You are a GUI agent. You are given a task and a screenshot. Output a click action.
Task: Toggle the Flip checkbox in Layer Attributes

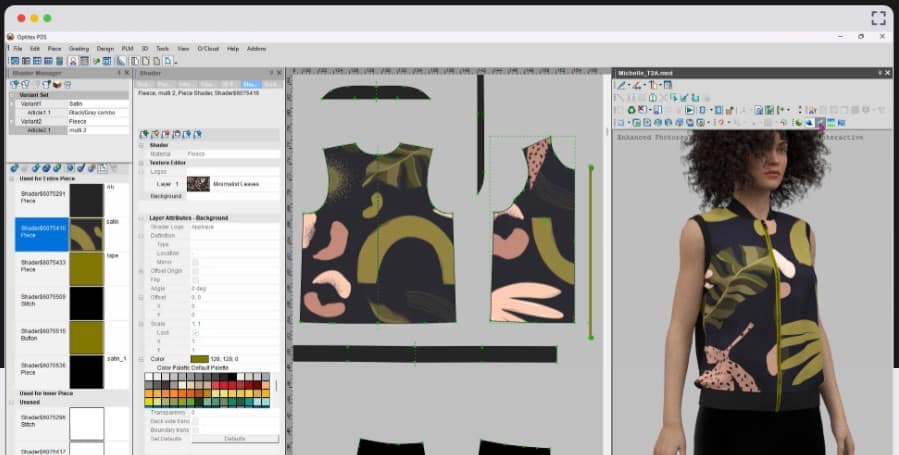tap(195, 280)
